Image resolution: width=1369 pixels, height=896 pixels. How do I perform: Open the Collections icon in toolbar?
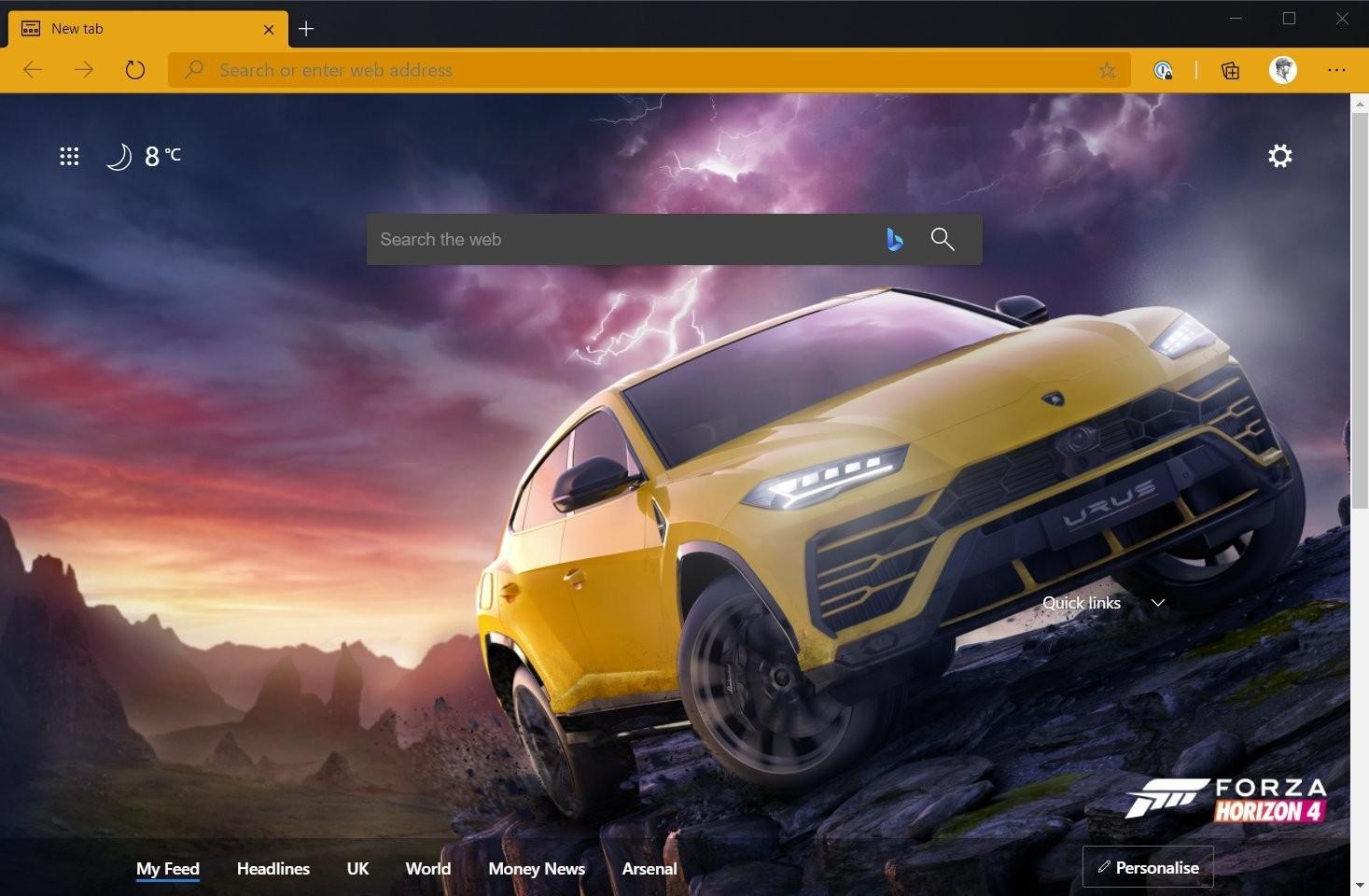[x=1231, y=70]
